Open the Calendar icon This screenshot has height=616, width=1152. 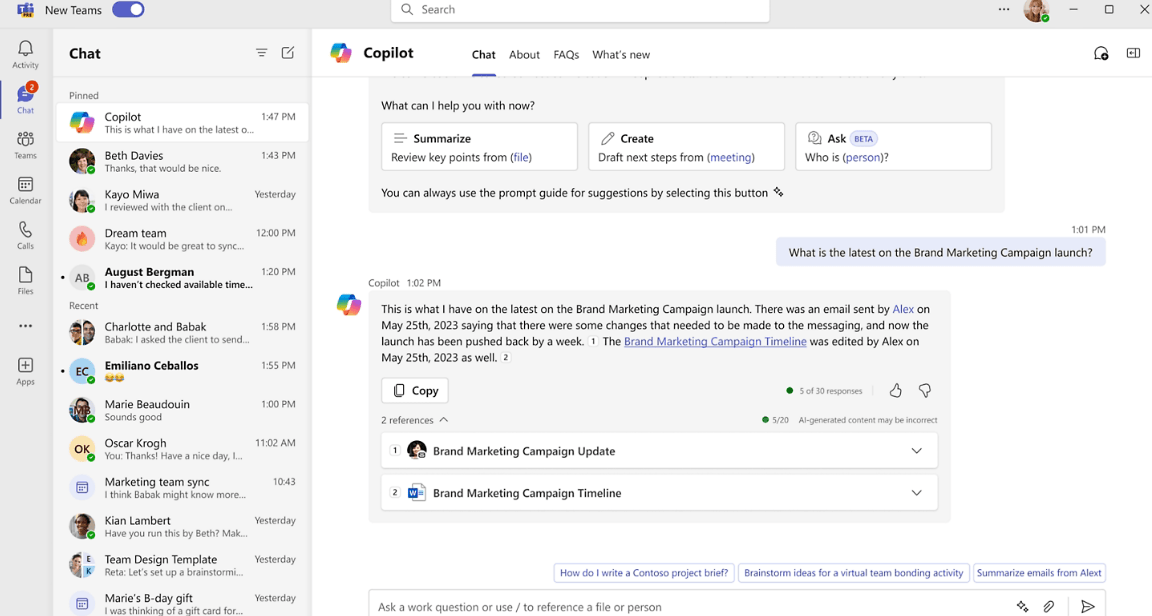tap(25, 190)
